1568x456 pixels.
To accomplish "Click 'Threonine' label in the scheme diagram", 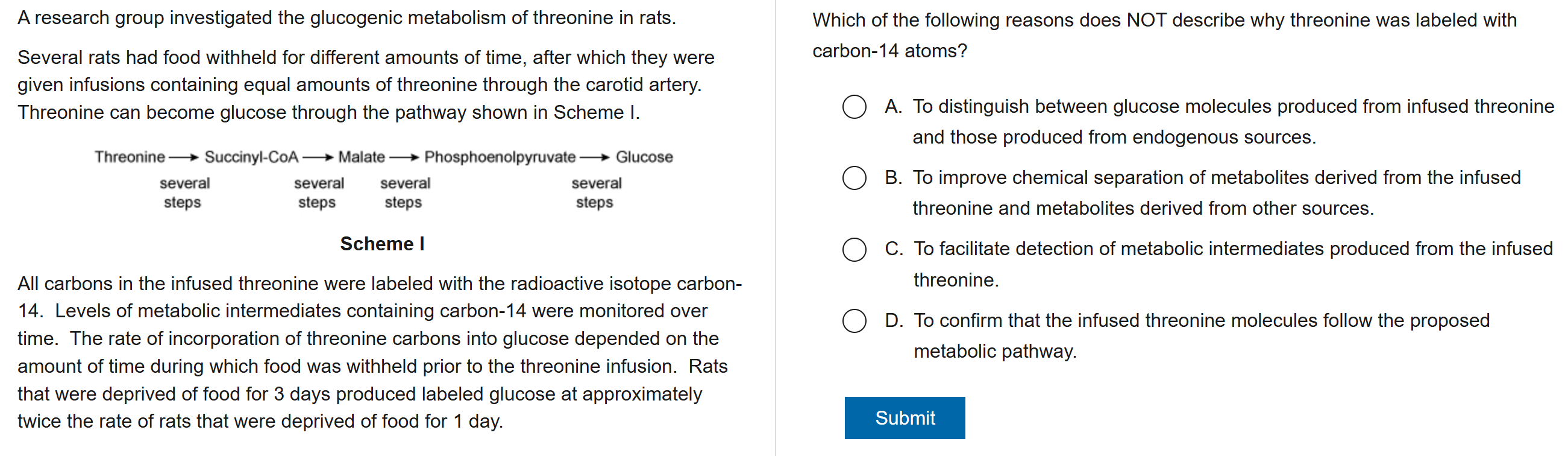I will pyautogui.click(x=130, y=157).
